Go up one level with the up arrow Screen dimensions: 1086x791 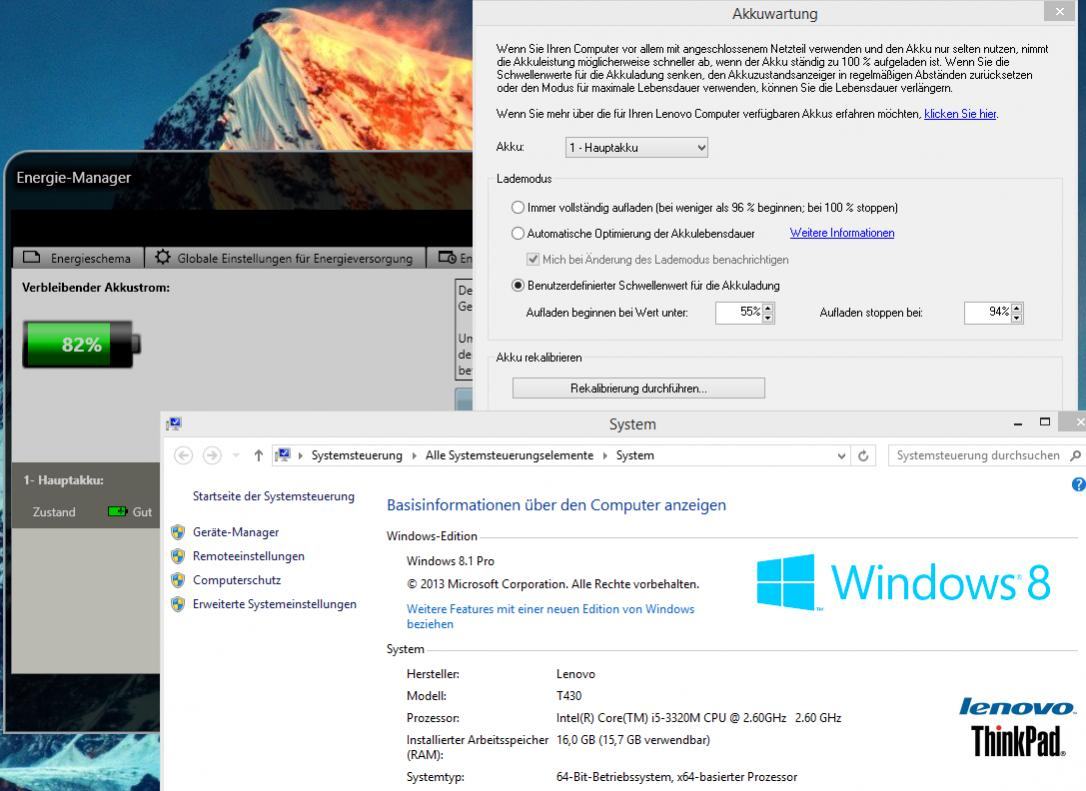pos(258,455)
